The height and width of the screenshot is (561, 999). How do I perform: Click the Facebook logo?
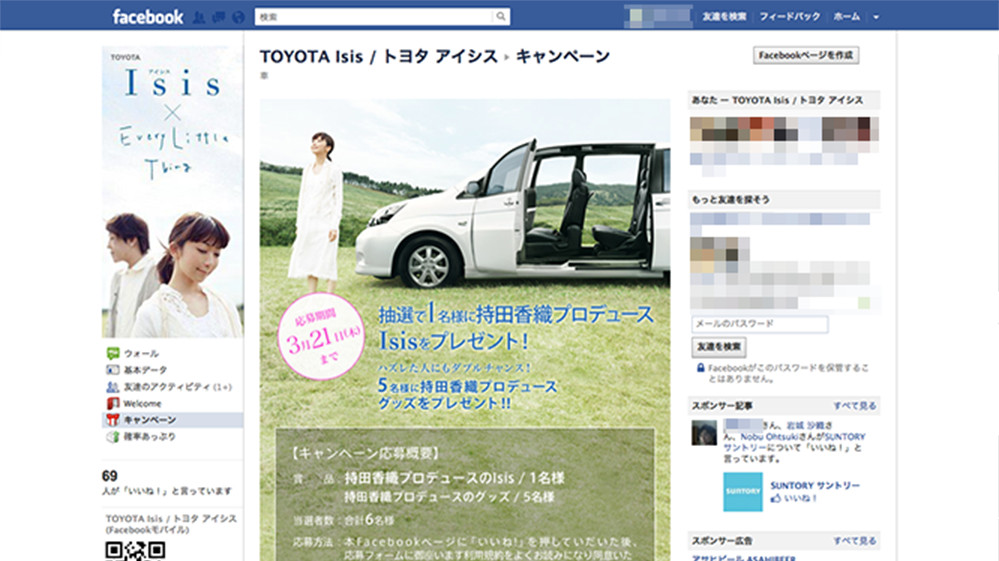(x=148, y=17)
